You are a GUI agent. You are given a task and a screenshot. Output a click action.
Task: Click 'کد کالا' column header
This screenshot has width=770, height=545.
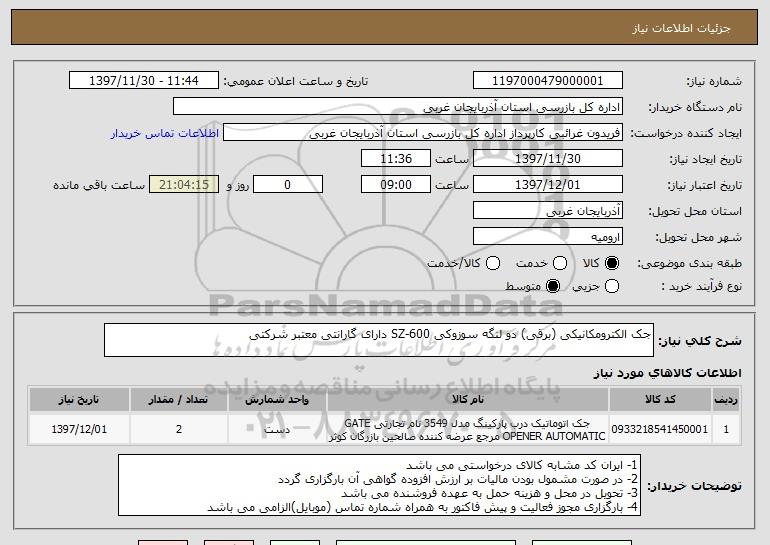660,400
